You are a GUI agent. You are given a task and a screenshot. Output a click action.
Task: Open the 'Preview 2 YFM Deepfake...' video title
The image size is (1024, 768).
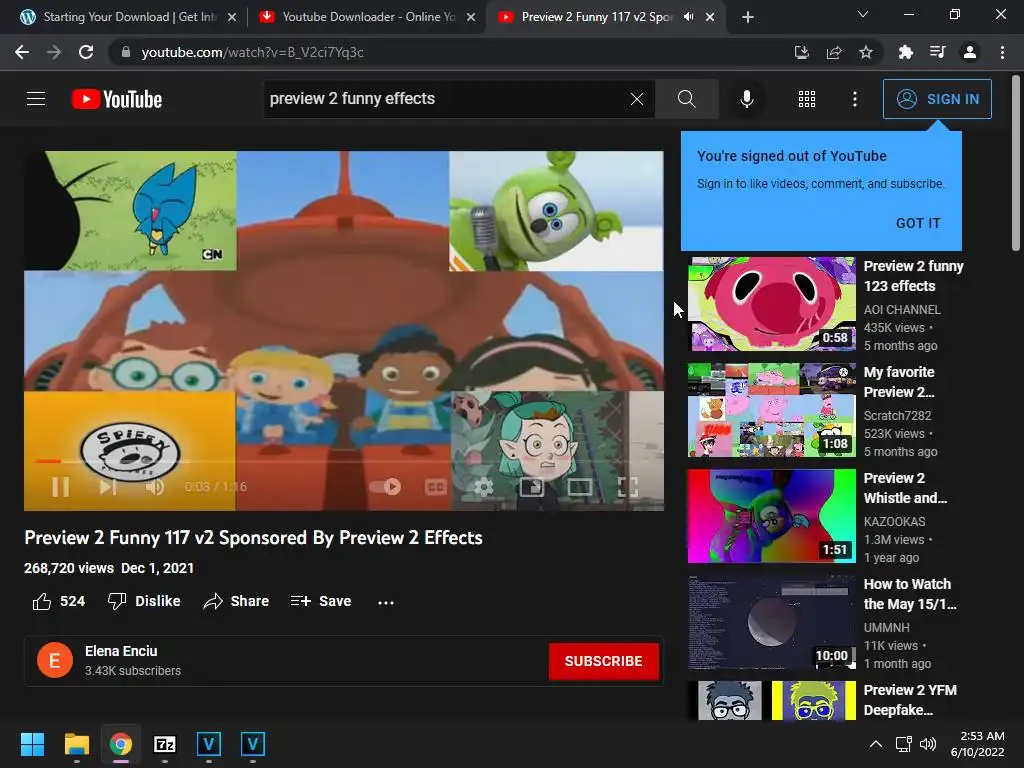(x=910, y=700)
